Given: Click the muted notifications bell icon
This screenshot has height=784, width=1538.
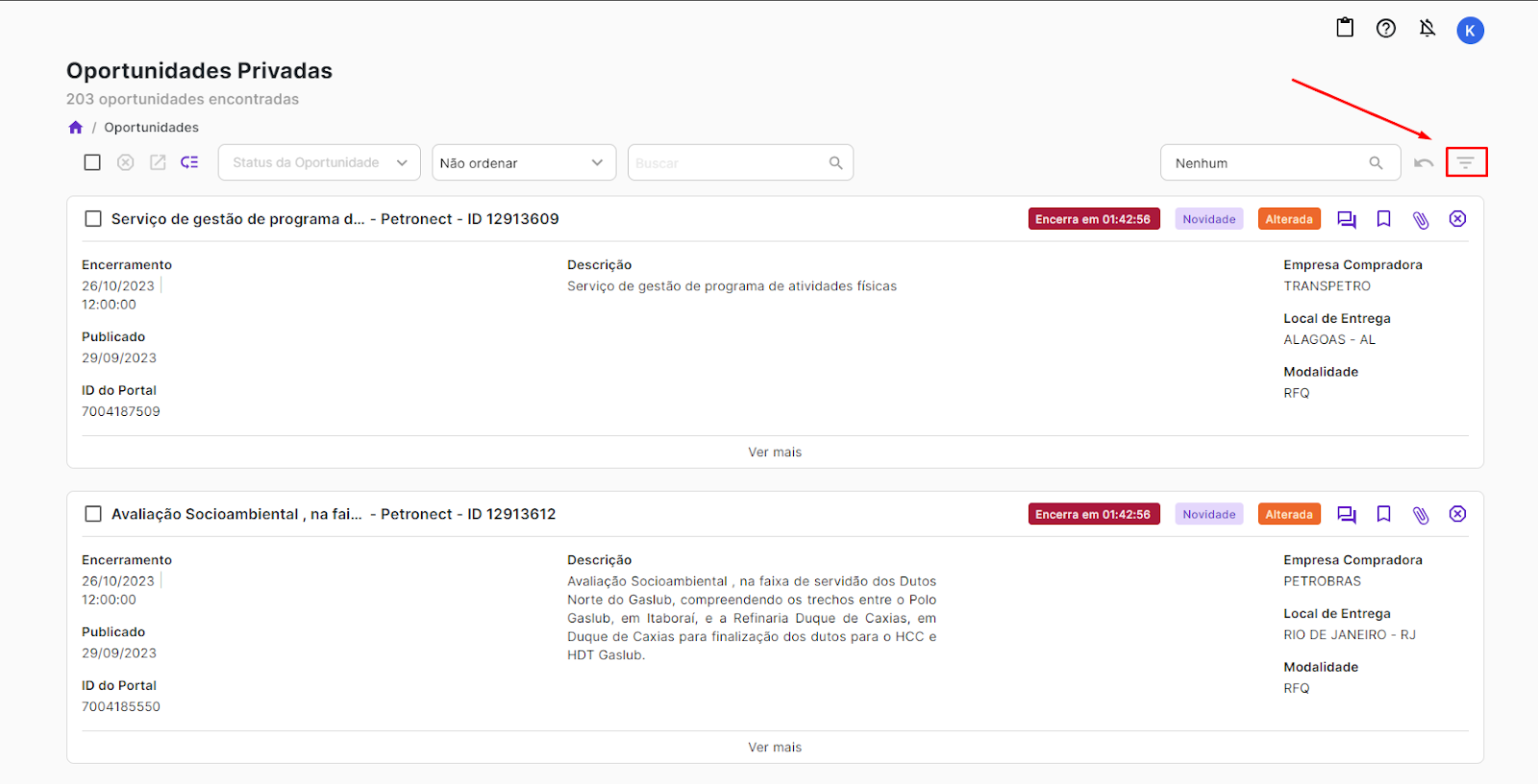Looking at the screenshot, I should click(x=1427, y=29).
